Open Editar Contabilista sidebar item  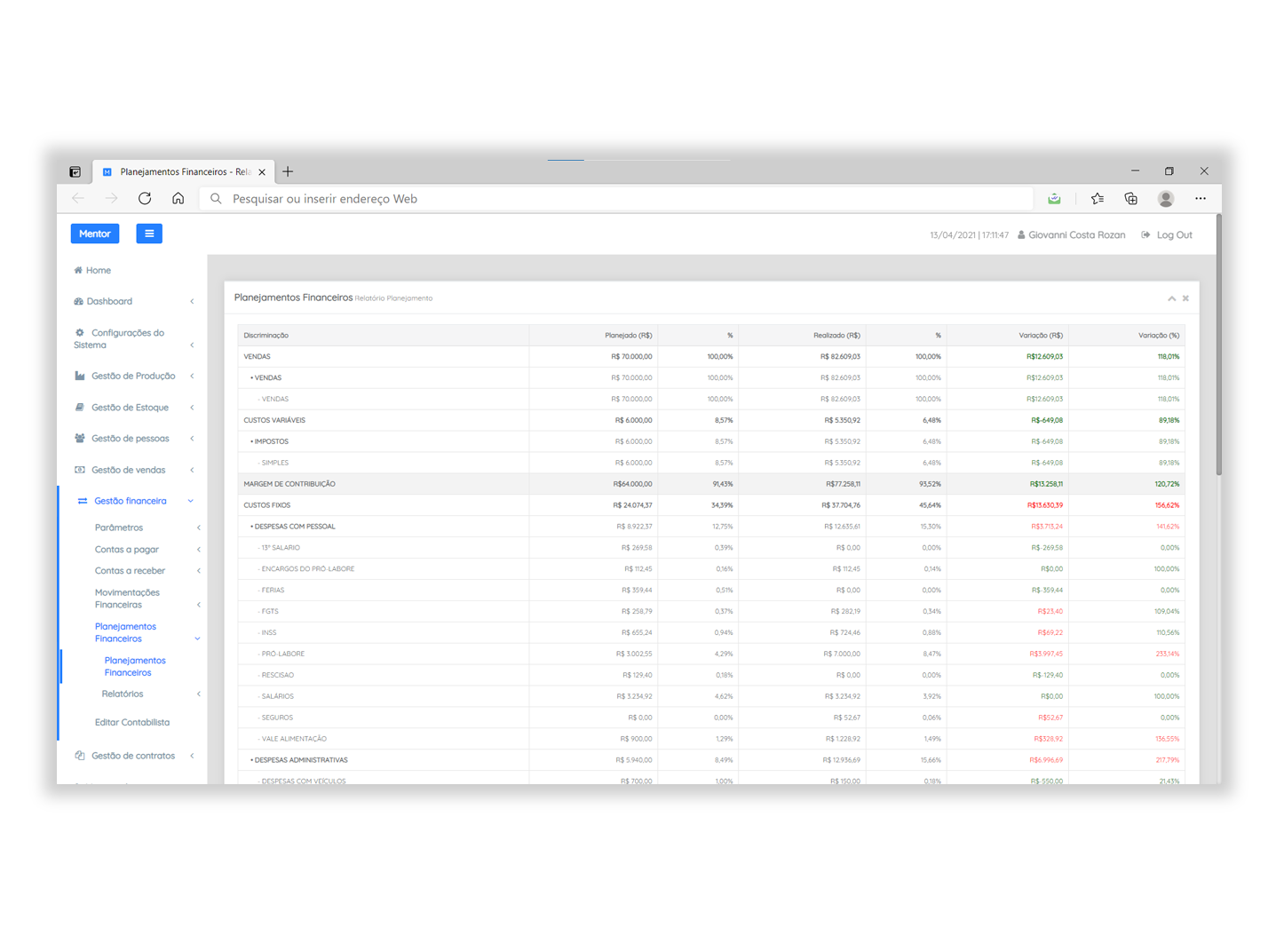click(x=132, y=722)
